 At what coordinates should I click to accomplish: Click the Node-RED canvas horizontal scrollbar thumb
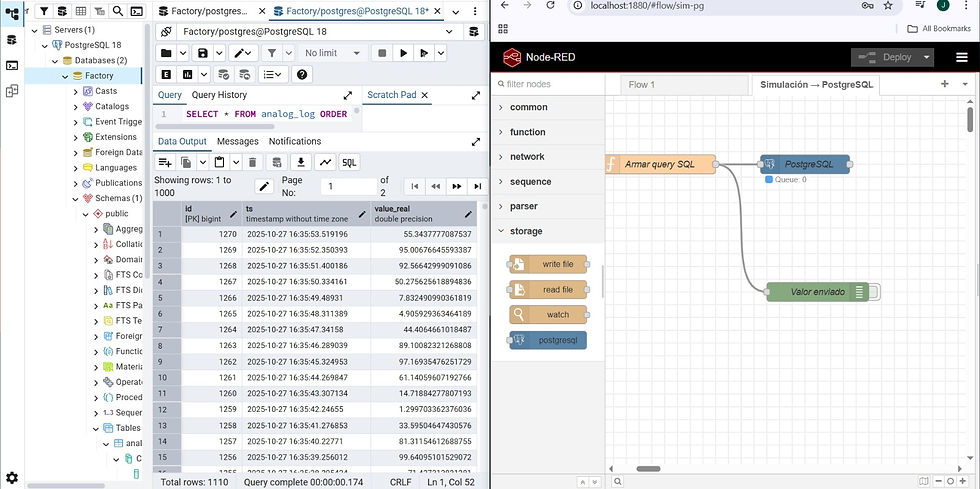click(x=648, y=468)
